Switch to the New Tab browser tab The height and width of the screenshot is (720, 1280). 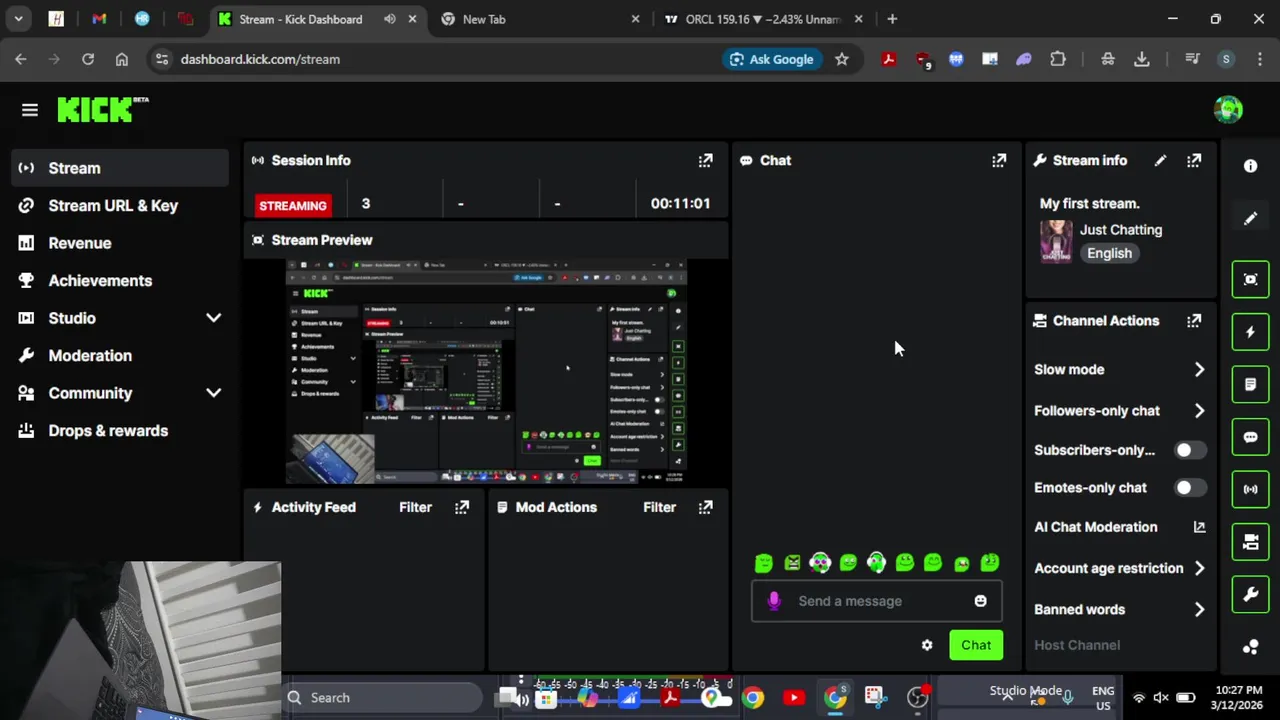(540, 19)
